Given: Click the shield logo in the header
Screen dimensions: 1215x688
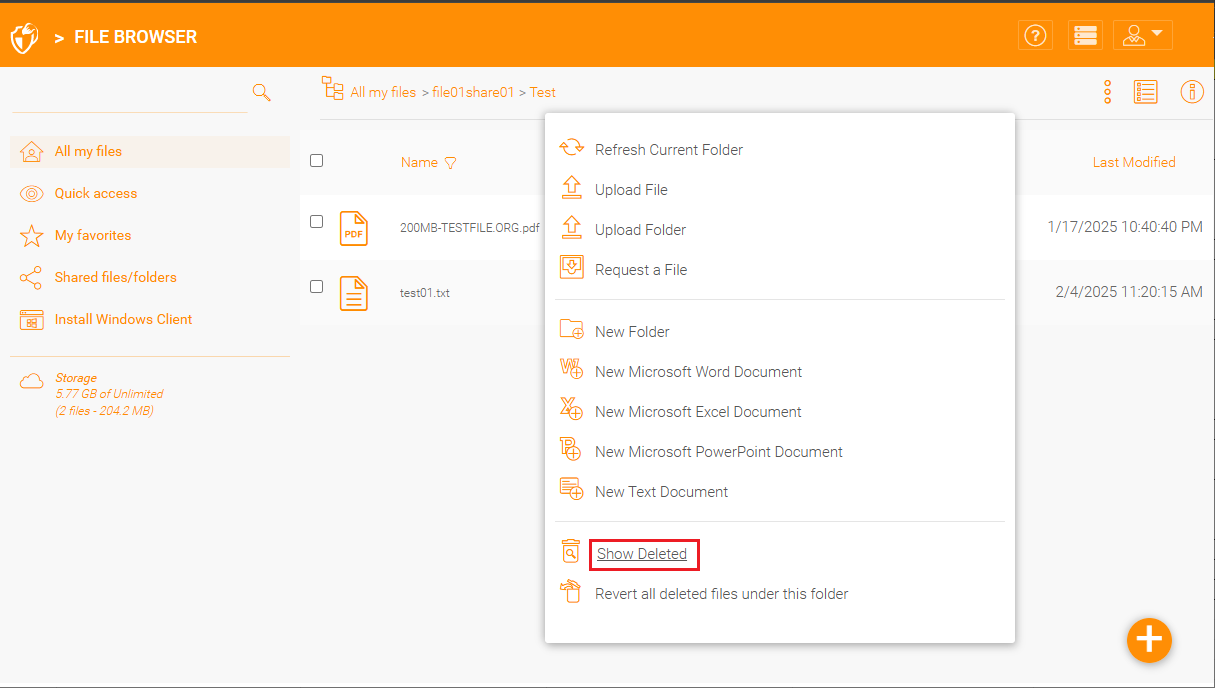Looking at the screenshot, I should coord(24,38).
